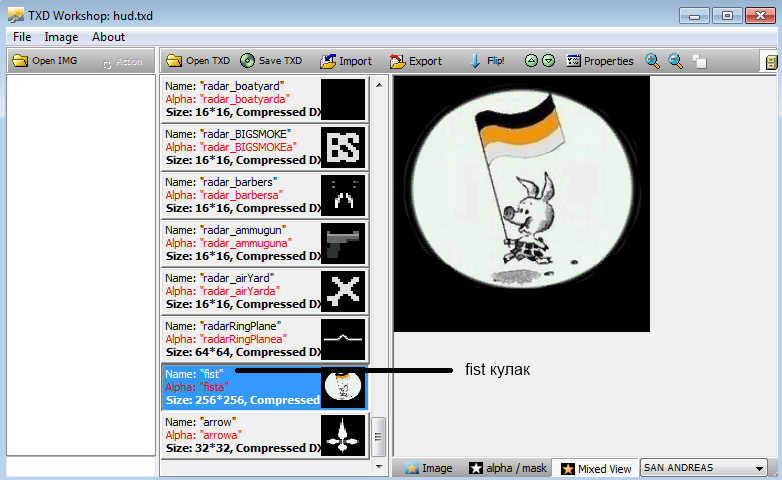Zoom out with the minus magnifier
Screen dimensions: 782x480
pyautogui.click(x=676, y=61)
